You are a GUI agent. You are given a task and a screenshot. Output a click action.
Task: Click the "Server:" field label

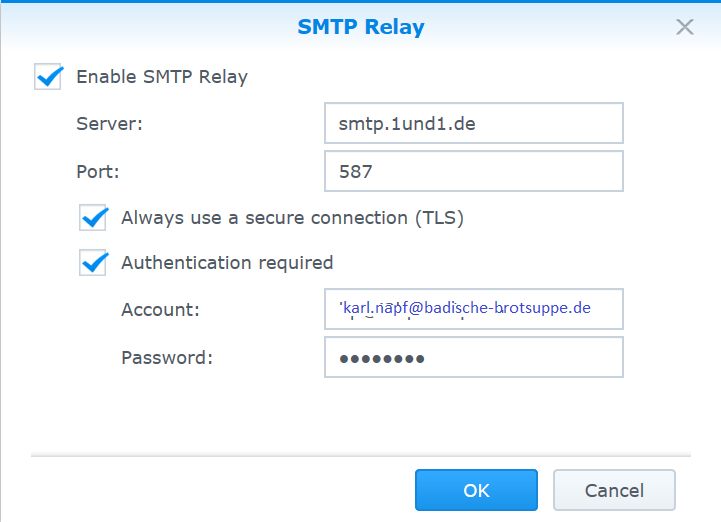110,124
